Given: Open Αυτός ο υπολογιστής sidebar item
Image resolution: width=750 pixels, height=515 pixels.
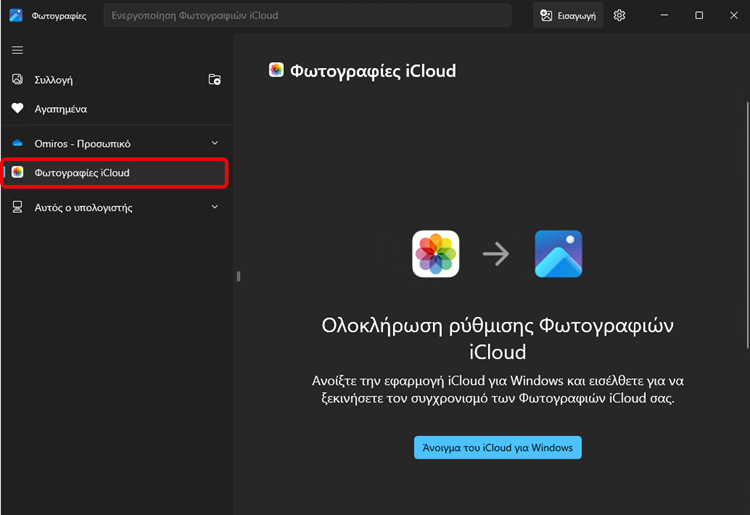Looking at the screenshot, I should click(117, 207).
